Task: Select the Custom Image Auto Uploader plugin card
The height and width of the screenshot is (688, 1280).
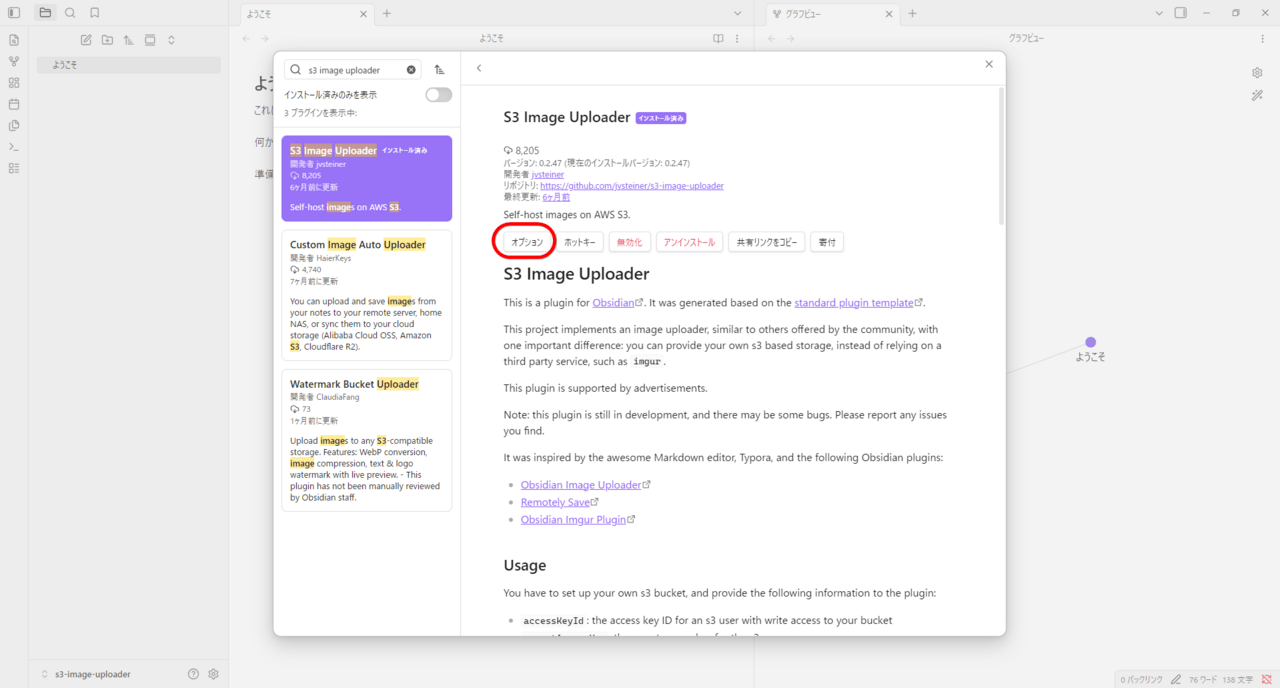Action: tap(367, 295)
